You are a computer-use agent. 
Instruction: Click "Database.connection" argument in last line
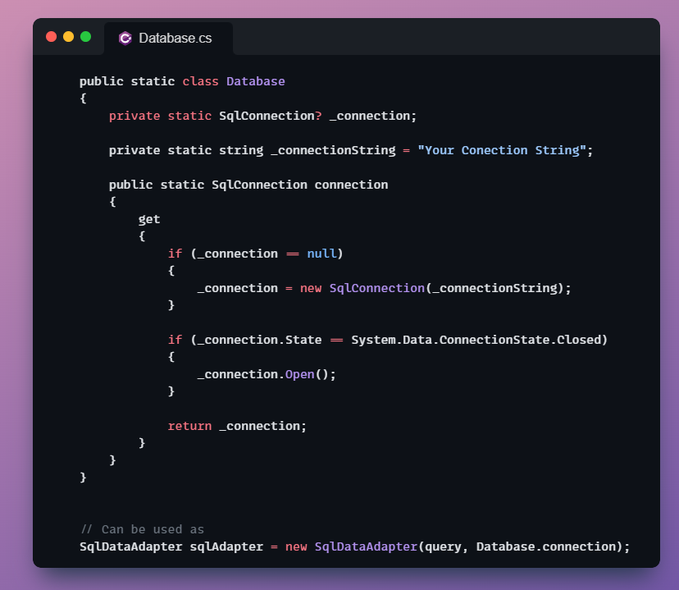click(546, 547)
